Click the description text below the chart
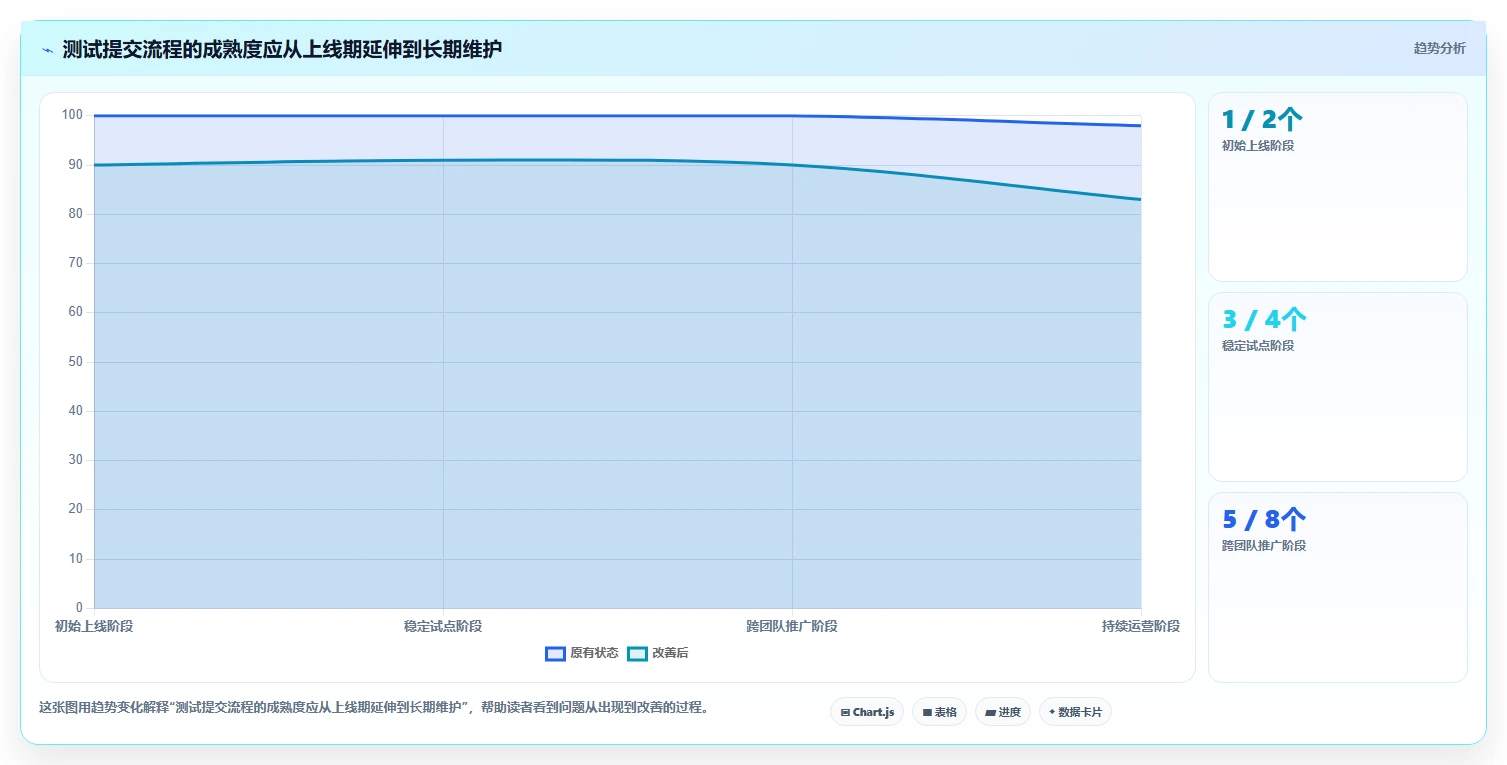1507x765 pixels. (x=374, y=708)
